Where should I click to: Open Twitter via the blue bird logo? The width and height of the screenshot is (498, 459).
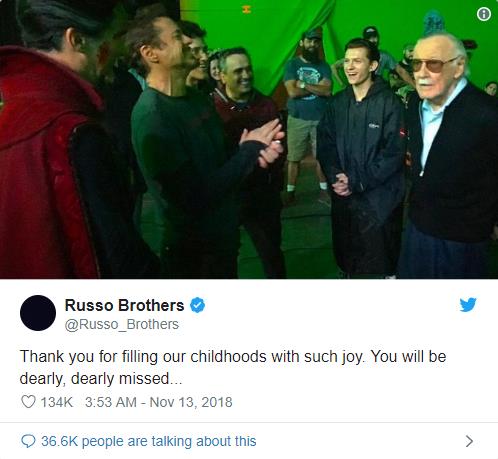point(468,304)
